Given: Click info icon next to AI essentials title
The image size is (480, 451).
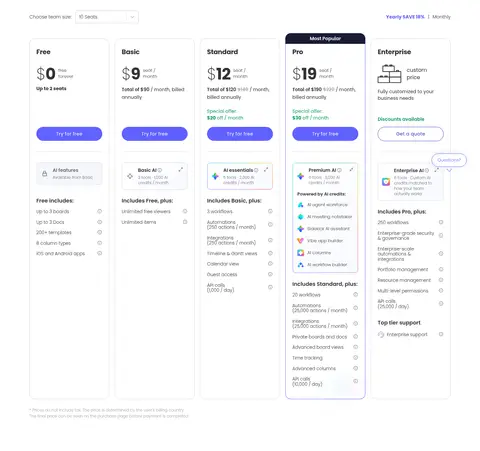Looking at the screenshot, I should click(256, 170).
